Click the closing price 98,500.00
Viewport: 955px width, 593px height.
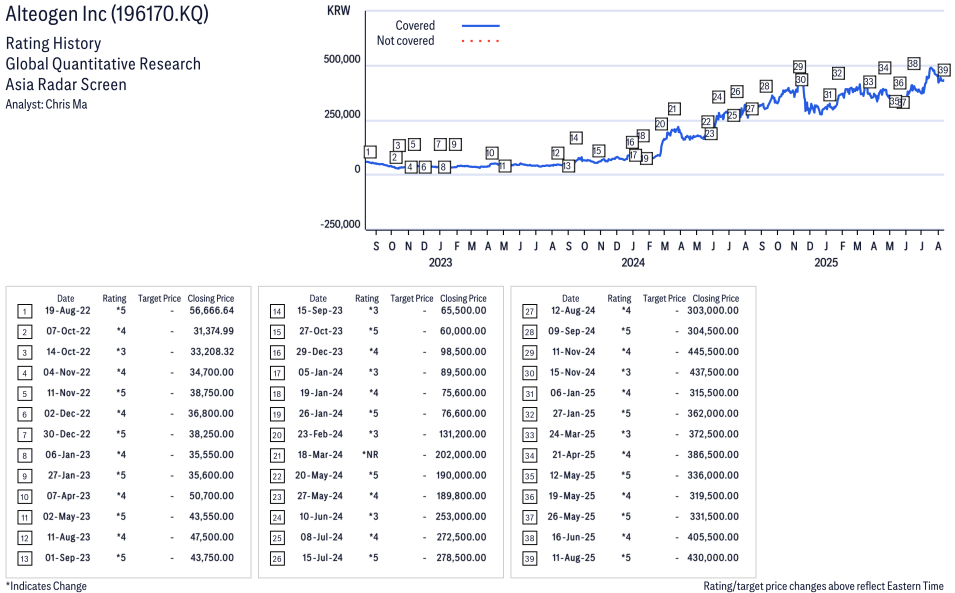click(463, 352)
